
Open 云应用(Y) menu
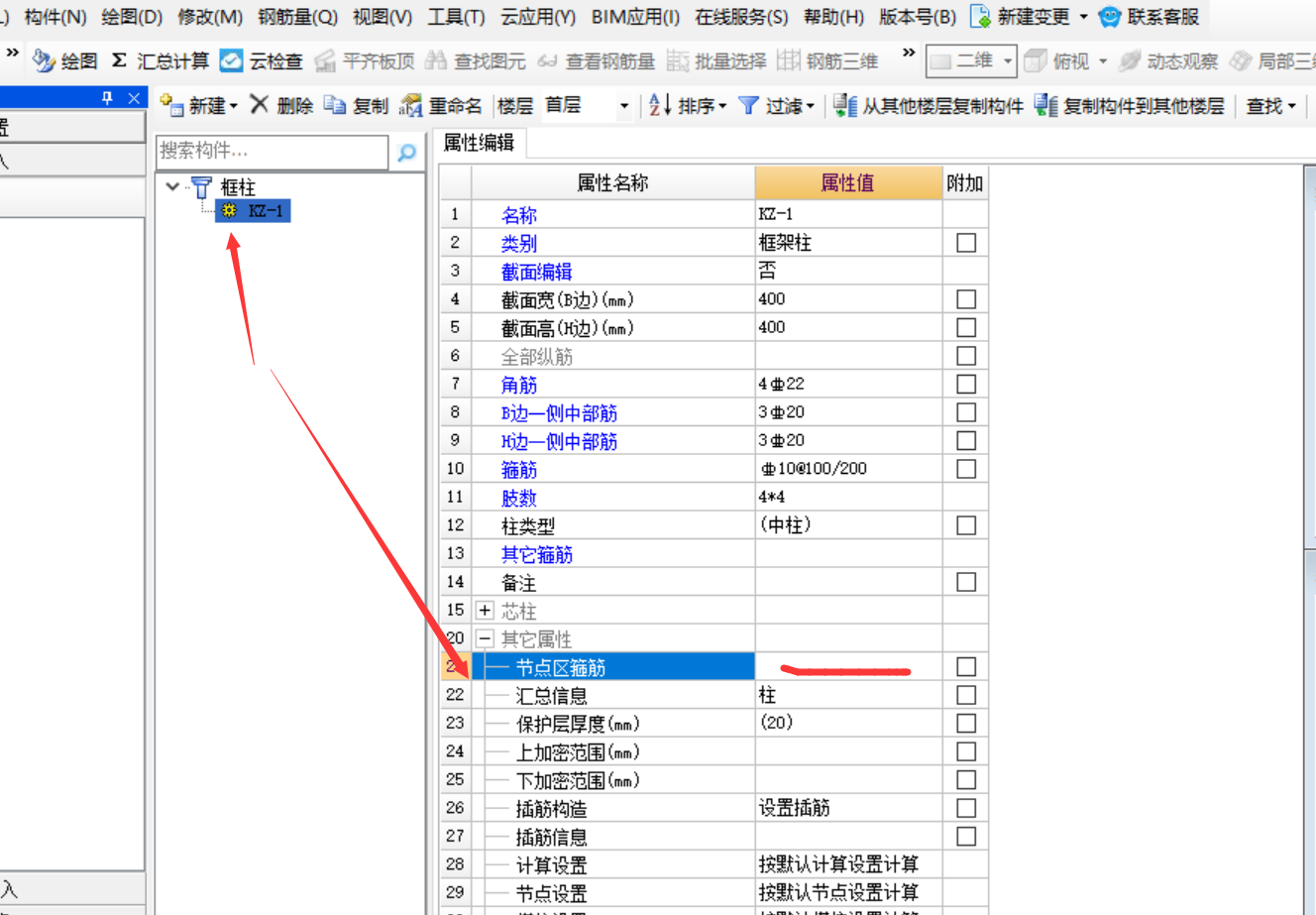pyautogui.click(x=538, y=17)
